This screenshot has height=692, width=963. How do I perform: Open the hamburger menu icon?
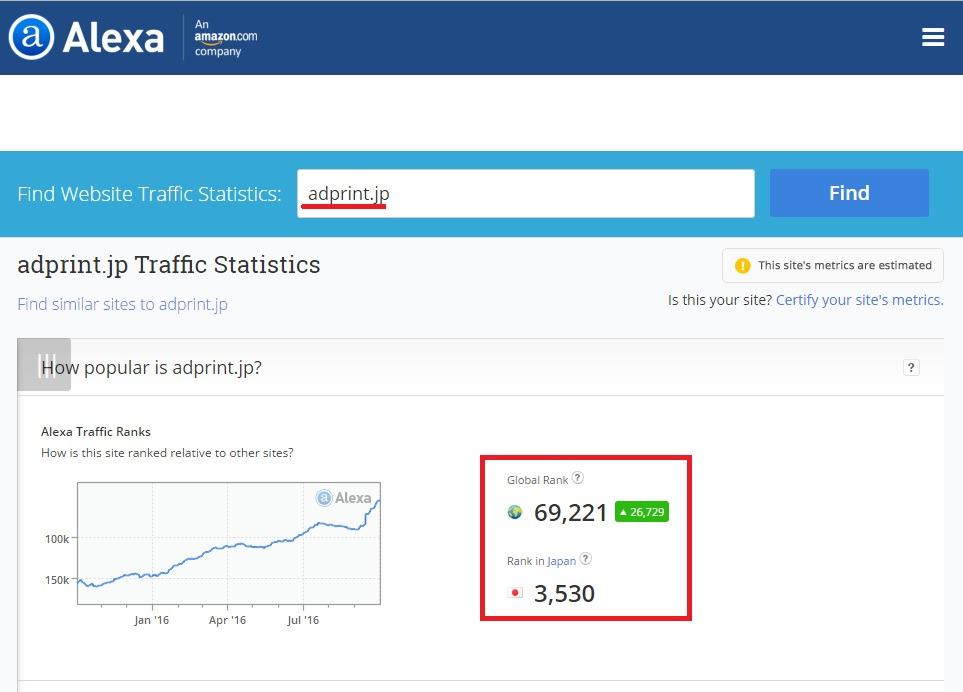pyautogui.click(x=932, y=37)
